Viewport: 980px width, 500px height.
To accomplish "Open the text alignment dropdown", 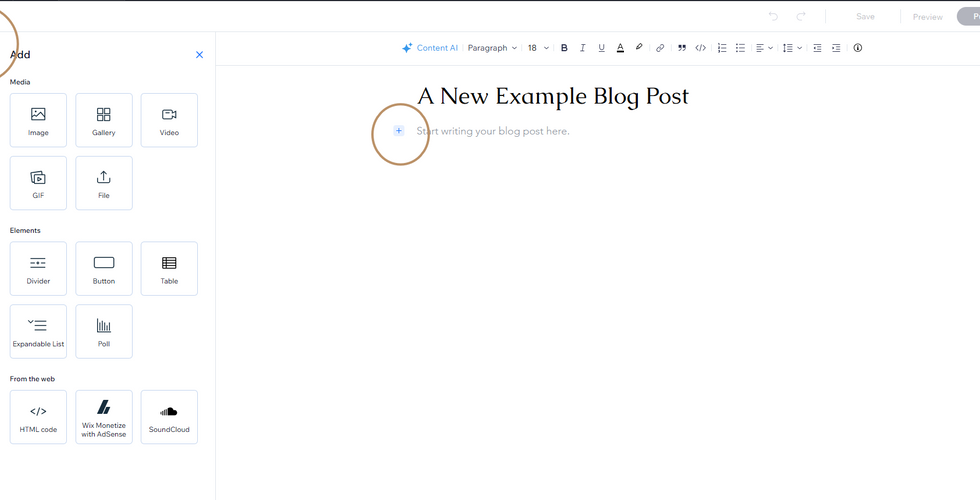I will coord(764,48).
